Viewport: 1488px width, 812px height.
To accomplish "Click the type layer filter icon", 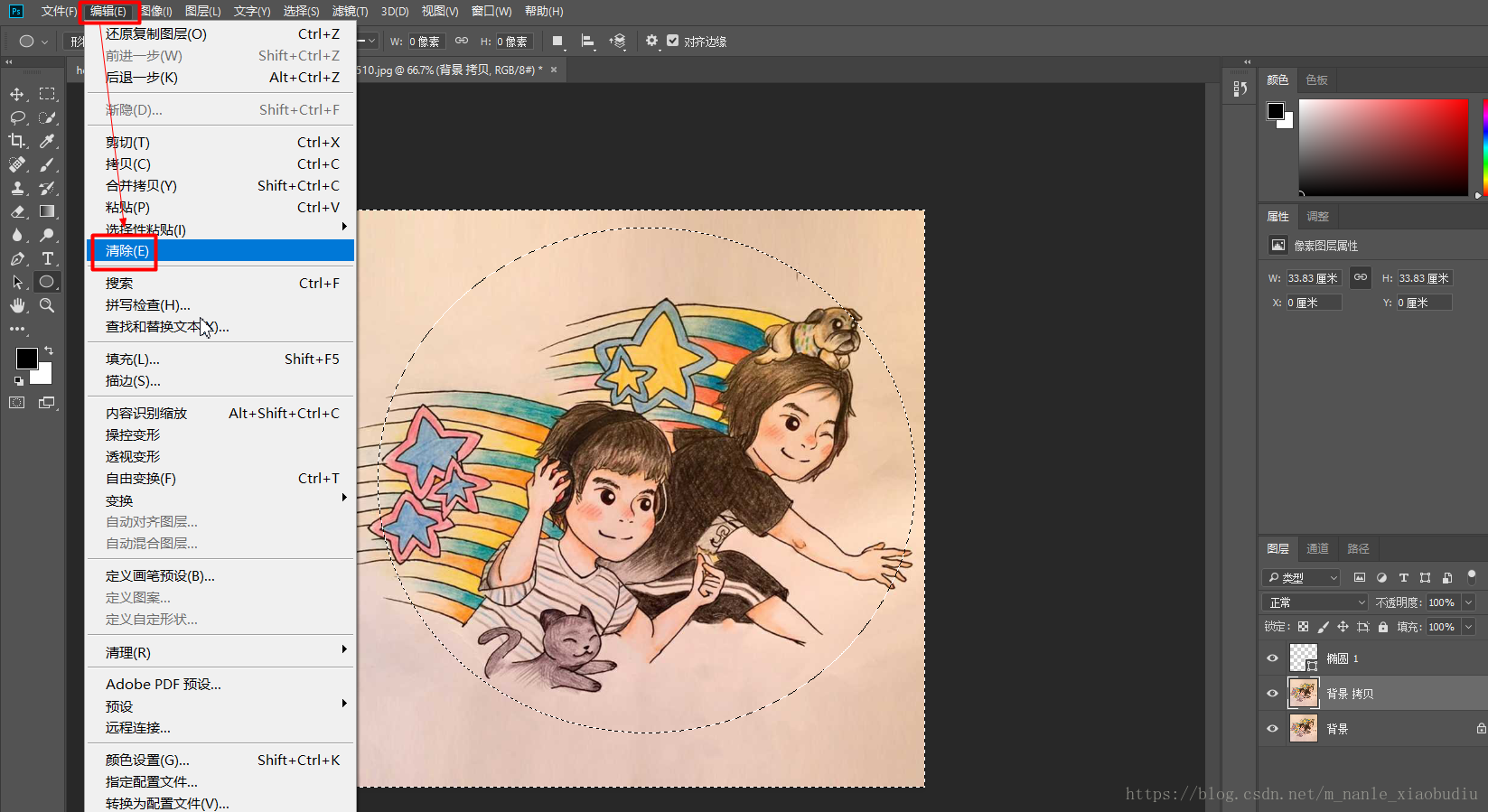I will tap(1403, 577).
